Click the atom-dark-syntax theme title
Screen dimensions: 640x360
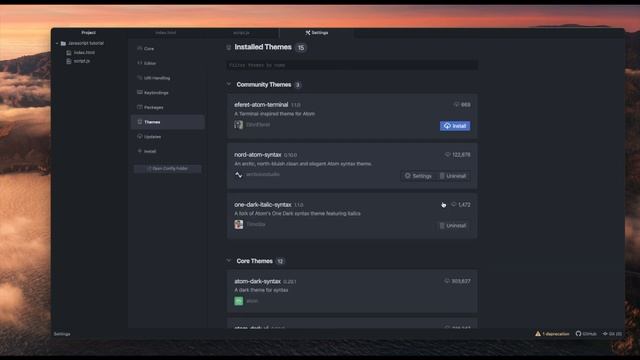(258, 281)
